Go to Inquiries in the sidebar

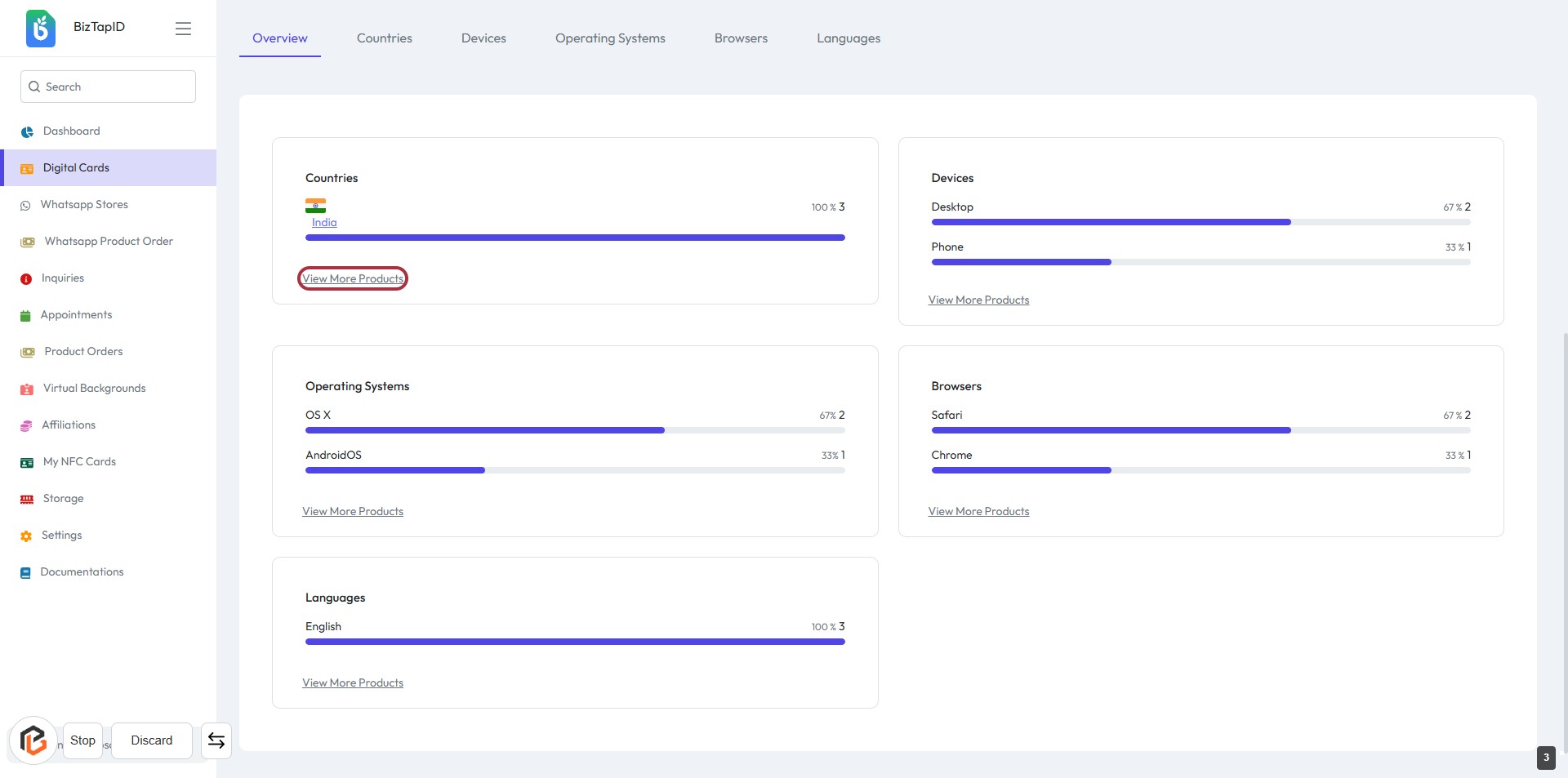pos(62,278)
